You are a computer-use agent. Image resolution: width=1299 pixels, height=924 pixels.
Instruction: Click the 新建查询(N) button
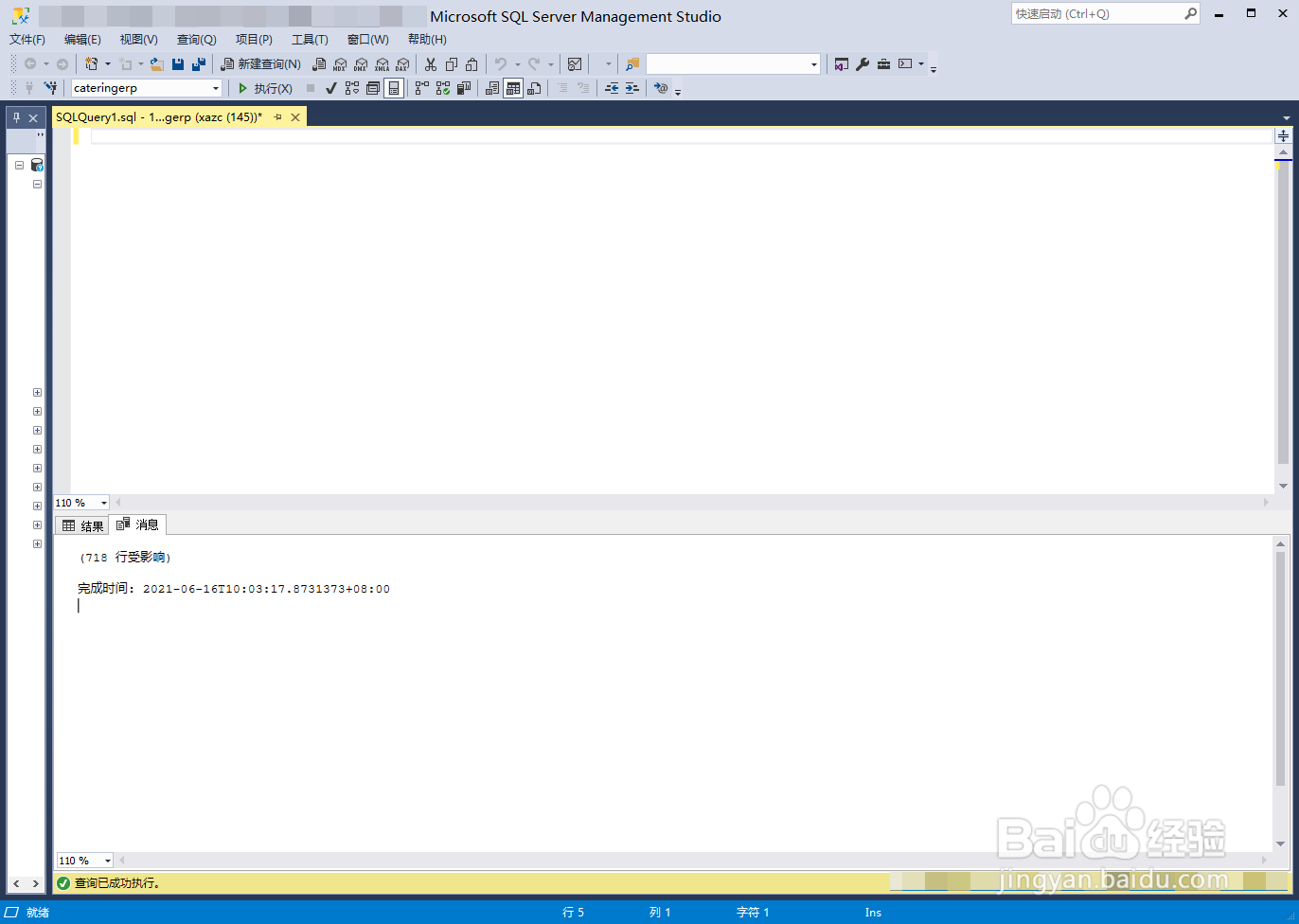(x=260, y=64)
